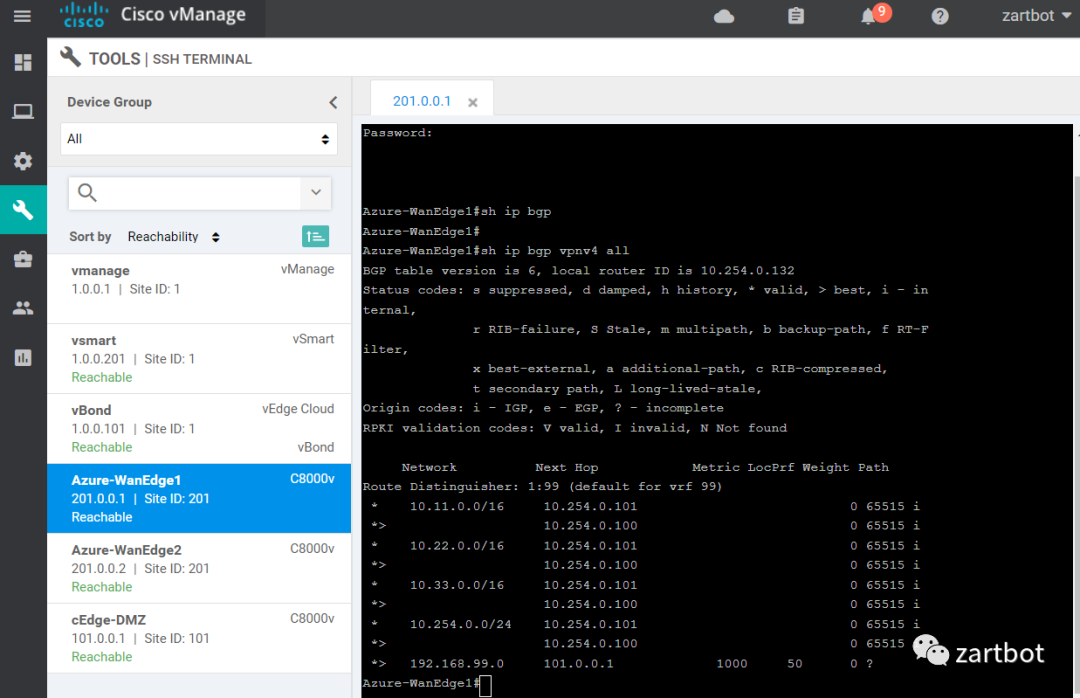Open the help question mark icon
The image size is (1080, 698).
(x=939, y=16)
